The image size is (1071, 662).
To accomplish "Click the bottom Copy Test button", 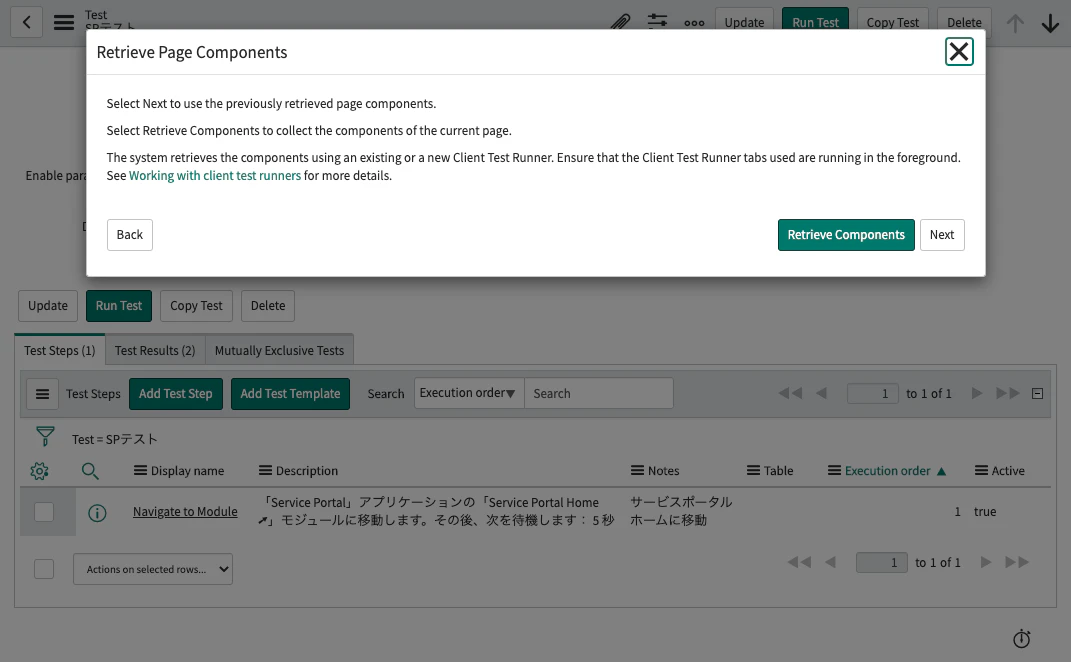I will click(x=196, y=305).
